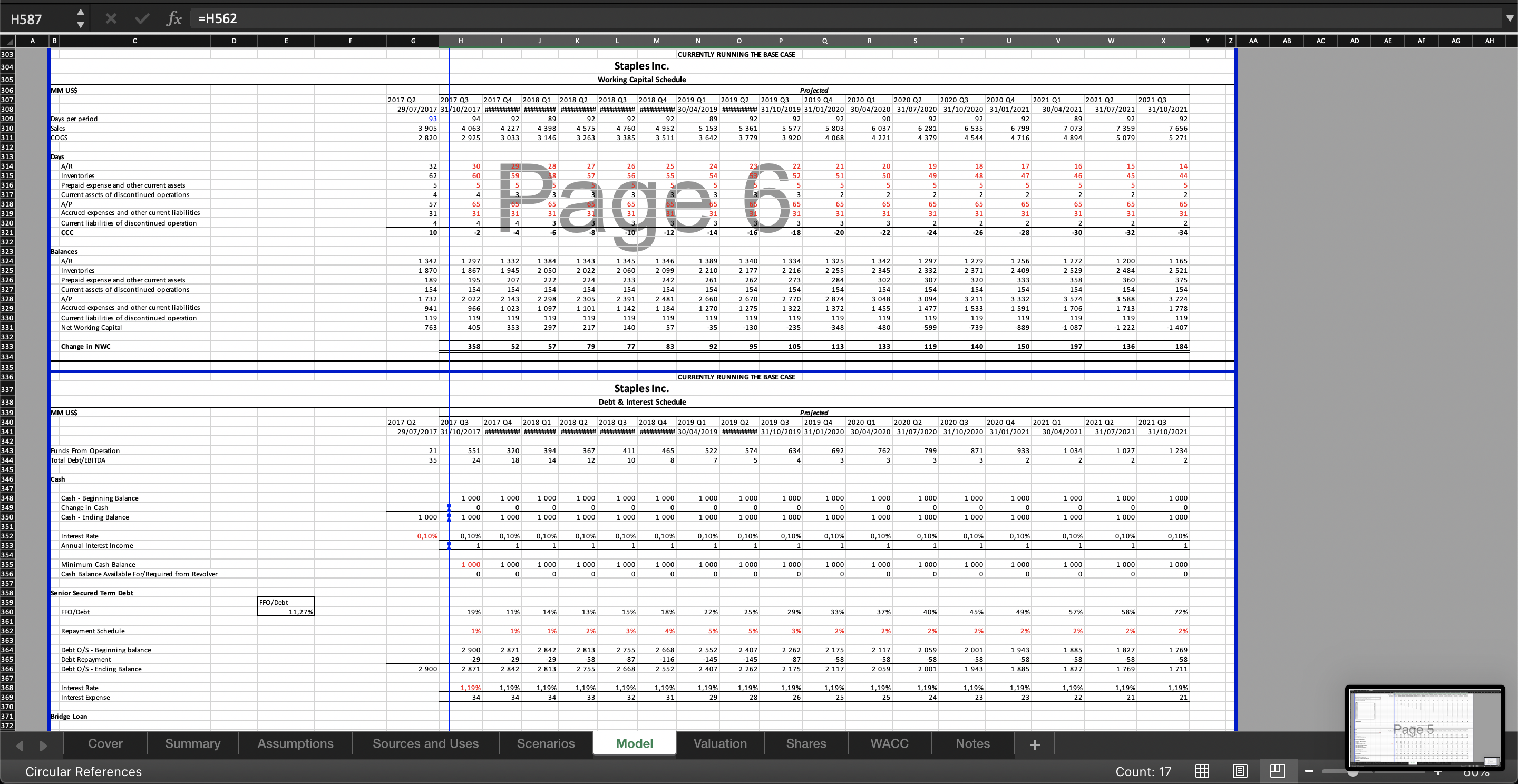Confirm the formula entry with the checkmark icon
1518x784 pixels.
[141, 19]
